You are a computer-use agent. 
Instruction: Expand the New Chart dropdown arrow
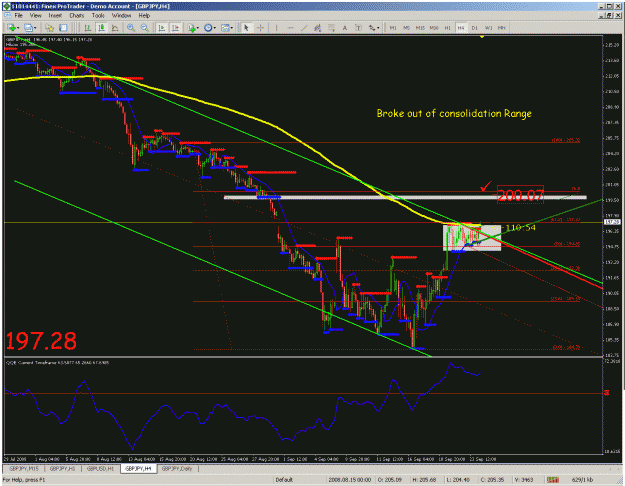click(x=18, y=28)
